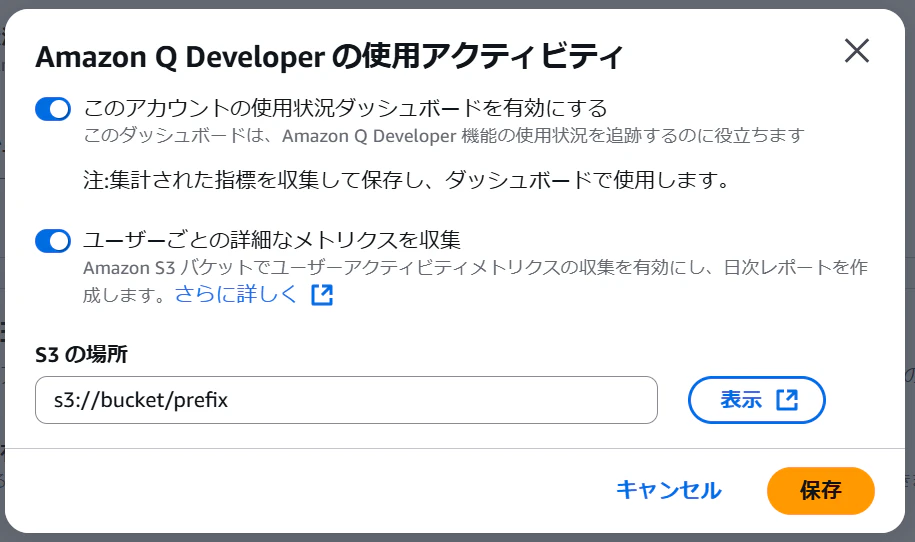Click the external link icon beside さらに詳しく
This screenshot has width=915, height=542.
322,295
